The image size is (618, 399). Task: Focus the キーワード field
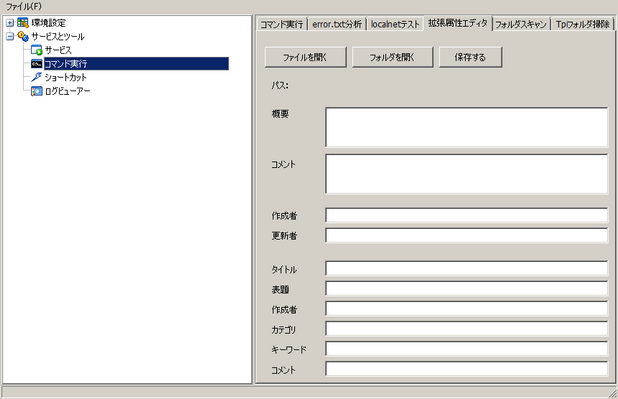point(467,349)
